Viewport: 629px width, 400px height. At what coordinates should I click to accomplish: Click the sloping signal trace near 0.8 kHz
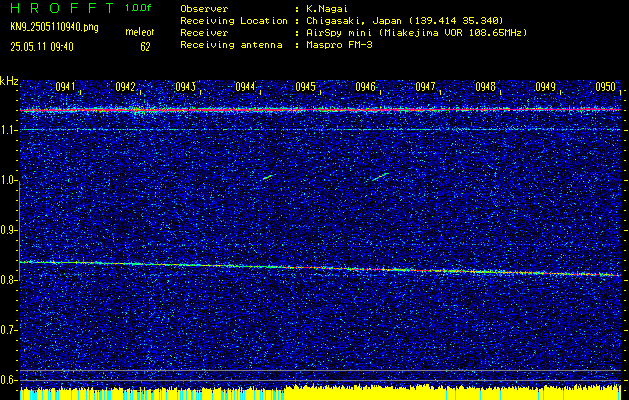(320, 268)
